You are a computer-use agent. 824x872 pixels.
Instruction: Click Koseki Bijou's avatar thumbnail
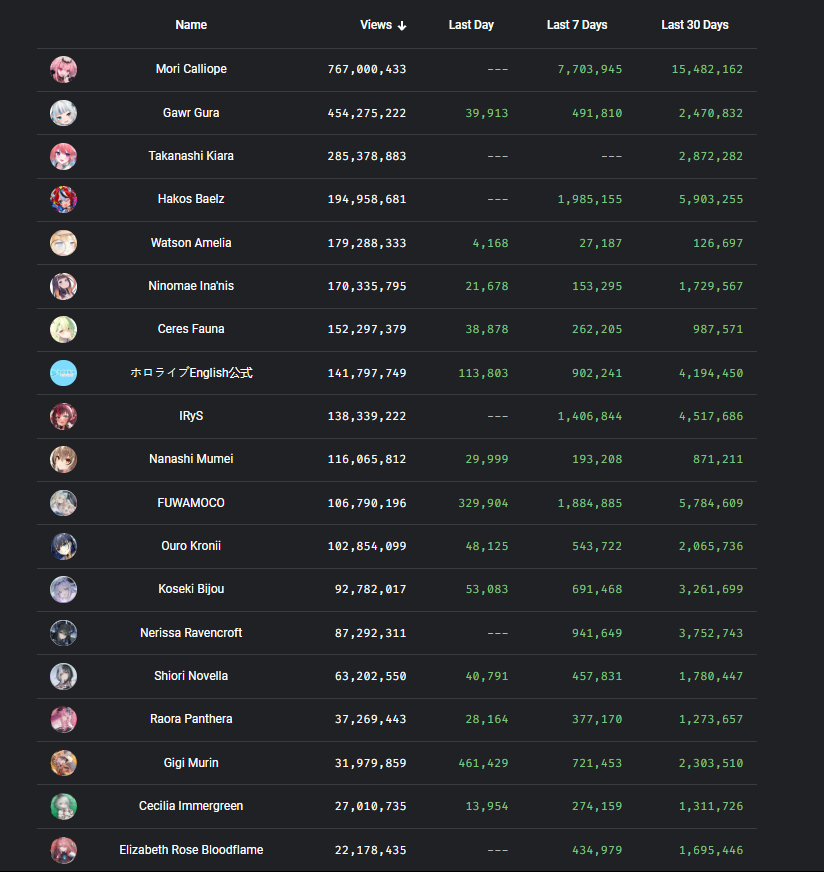pos(63,589)
